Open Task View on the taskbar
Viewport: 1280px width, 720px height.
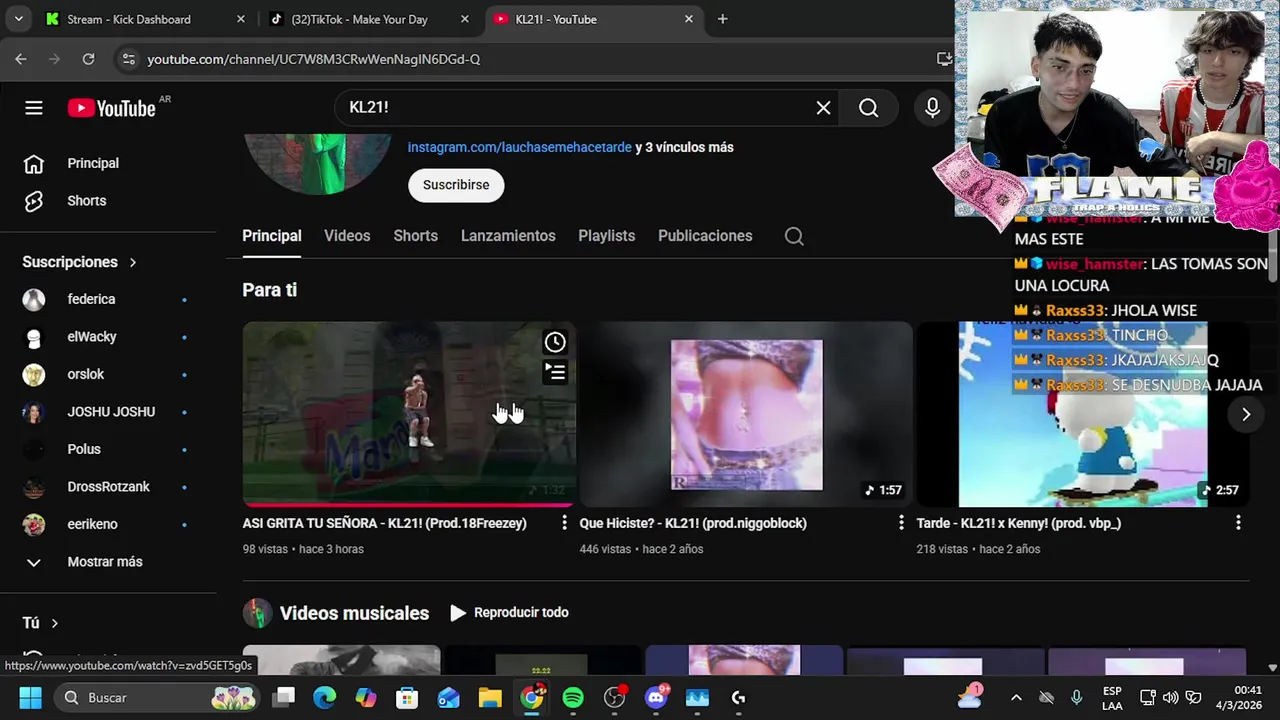(x=284, y=697)
